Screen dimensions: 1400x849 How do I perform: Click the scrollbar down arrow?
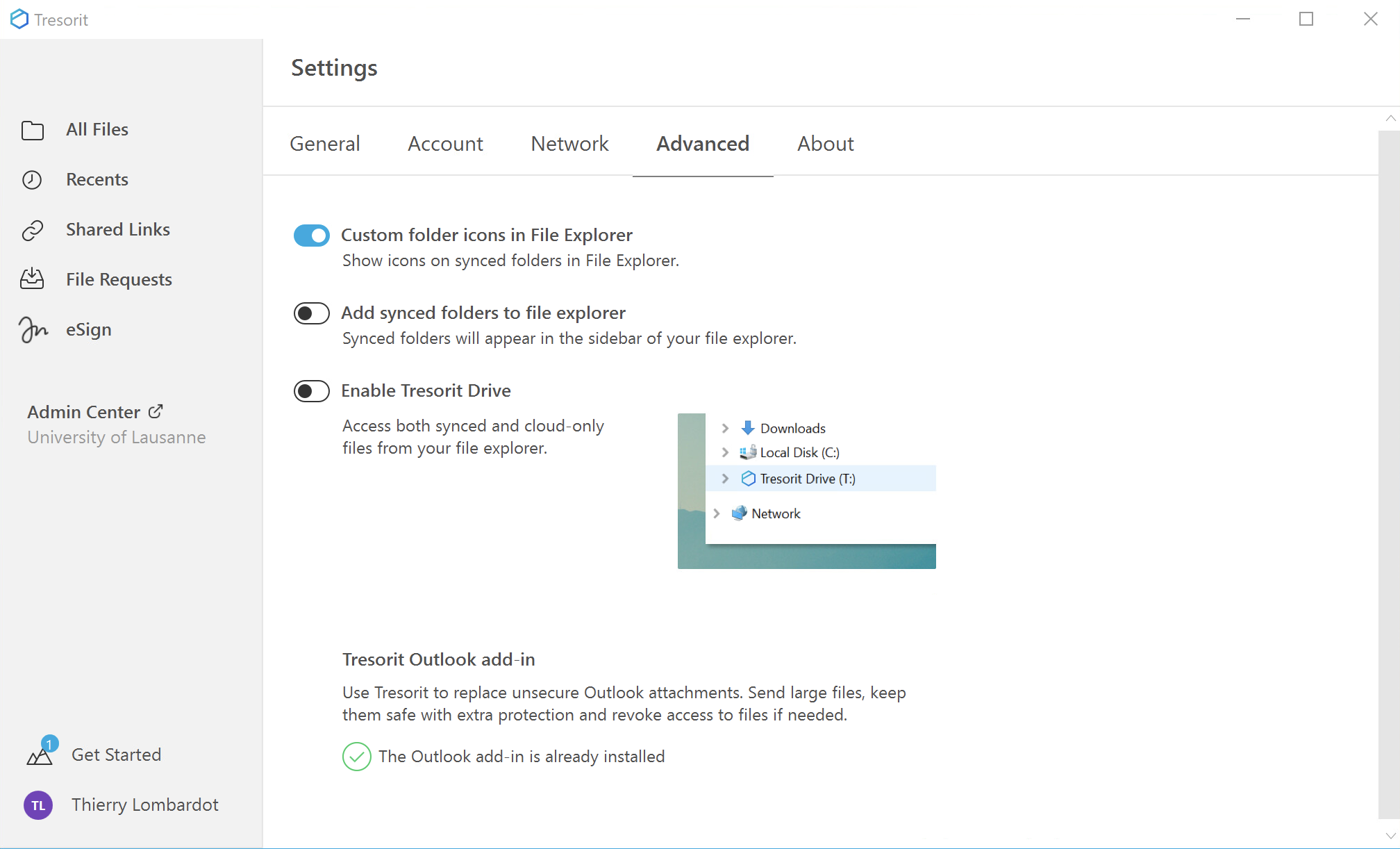[1390, 836]
